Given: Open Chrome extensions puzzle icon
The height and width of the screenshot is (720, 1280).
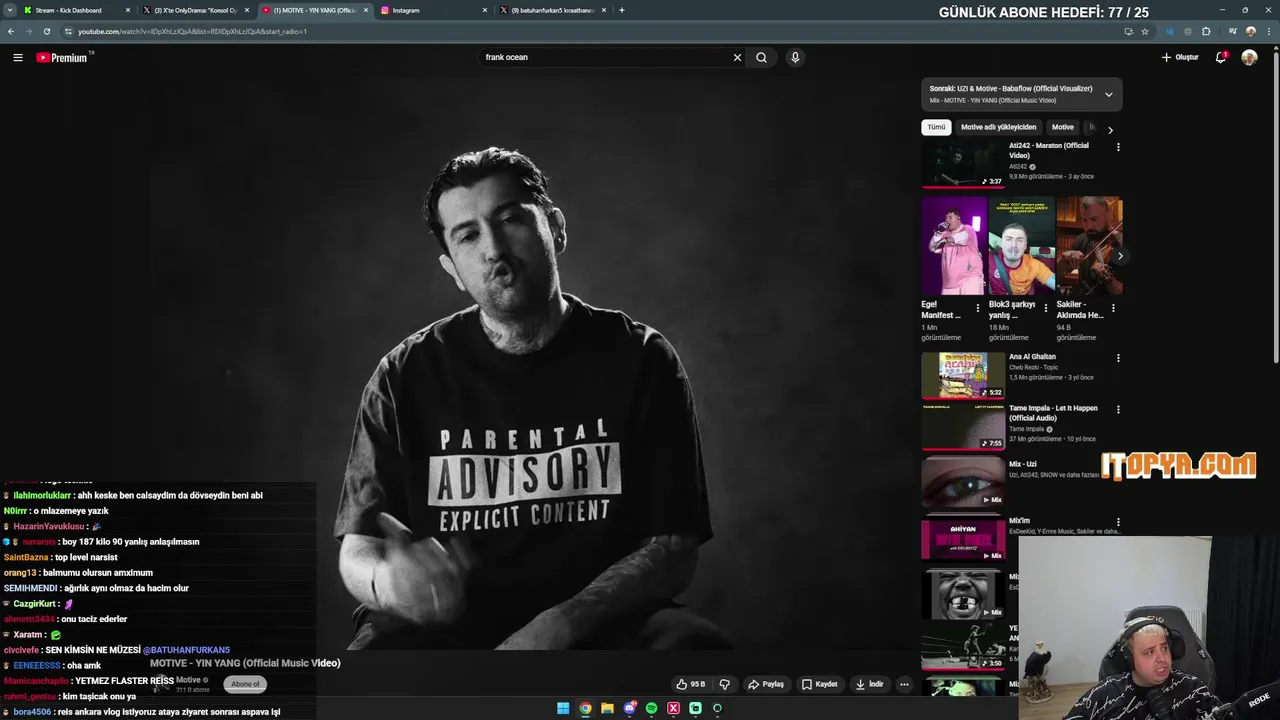Looking at the screenshot, I should click(1206, 31).
